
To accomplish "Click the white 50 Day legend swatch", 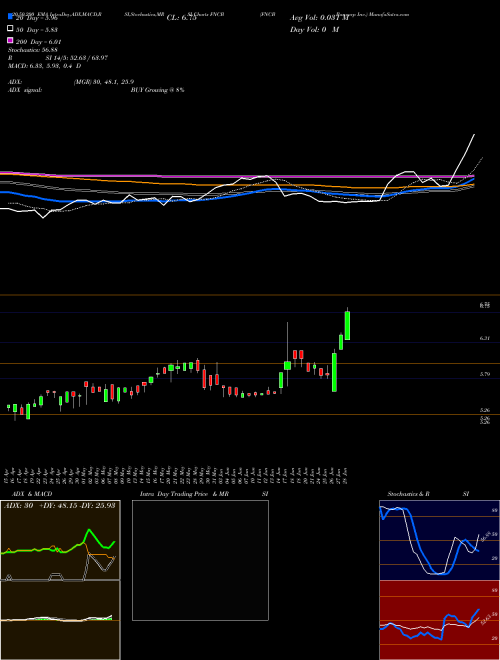I will coord(11,29).
